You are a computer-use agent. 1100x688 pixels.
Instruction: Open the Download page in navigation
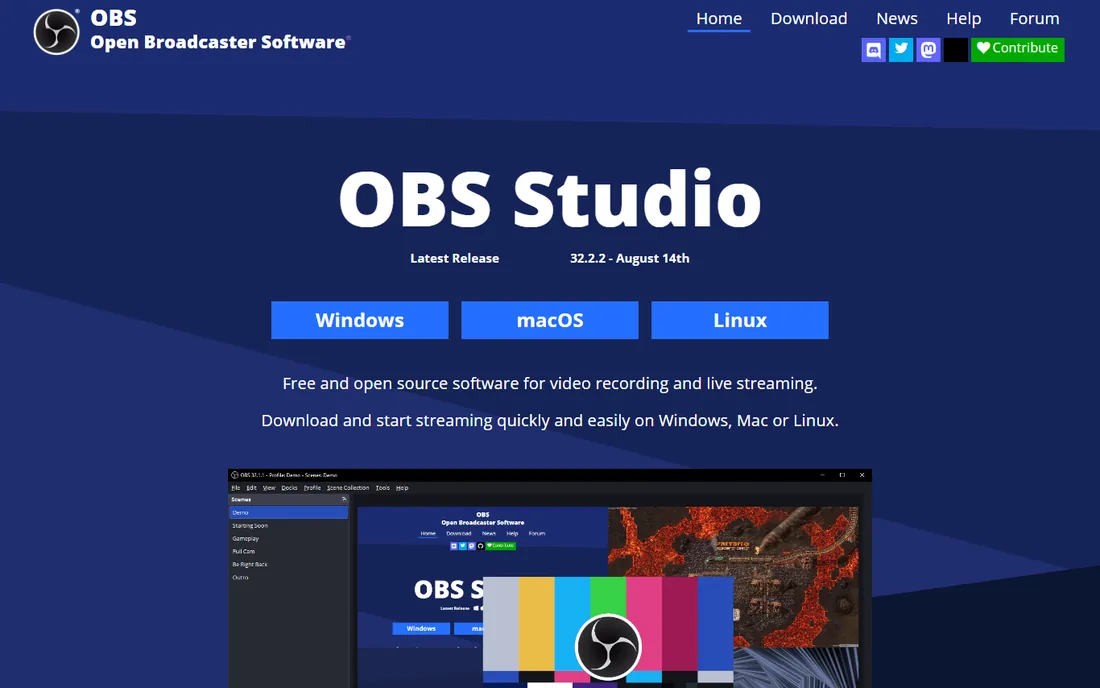click(x=809, y=19)
